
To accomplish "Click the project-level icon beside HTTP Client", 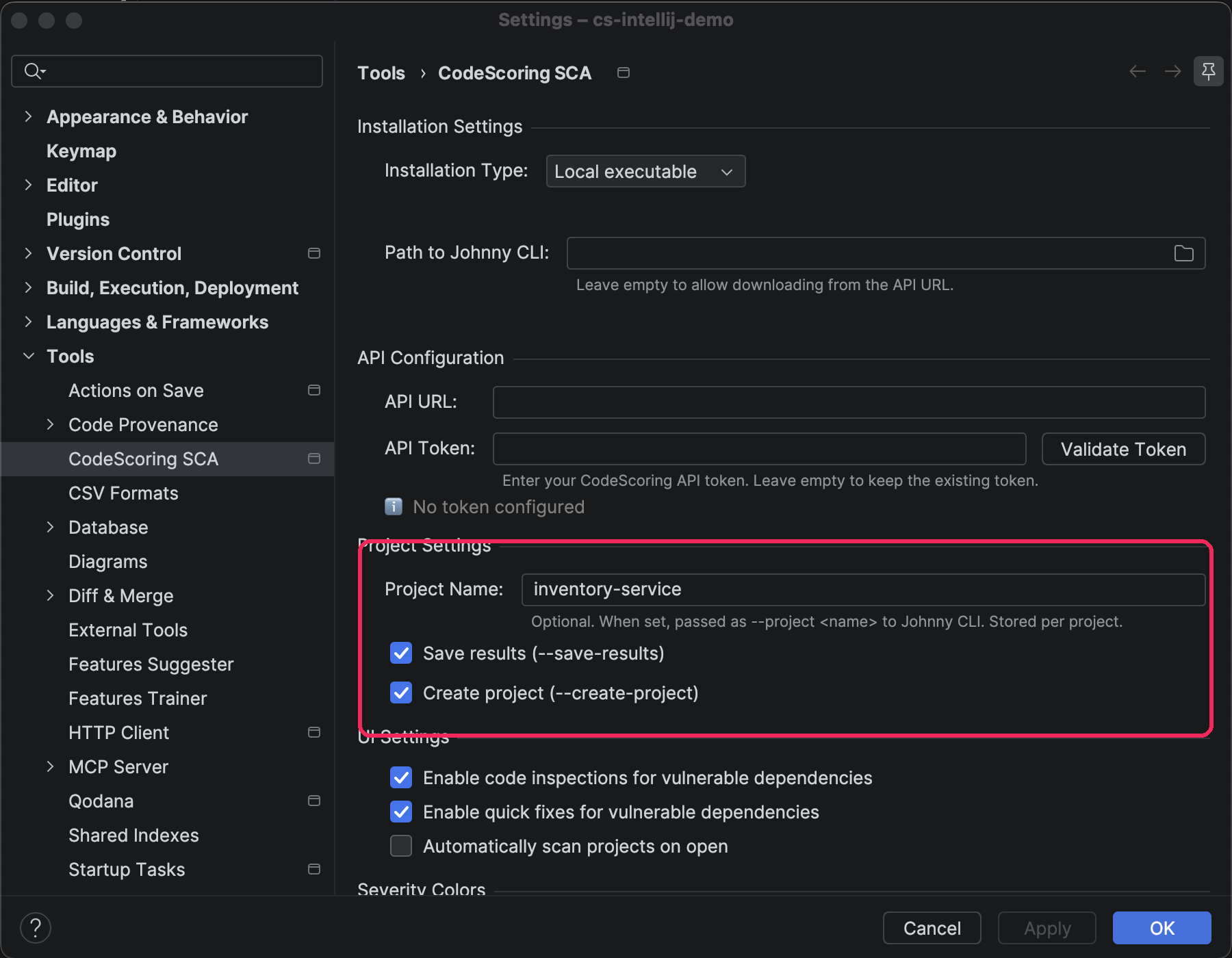I will point(314,732).
